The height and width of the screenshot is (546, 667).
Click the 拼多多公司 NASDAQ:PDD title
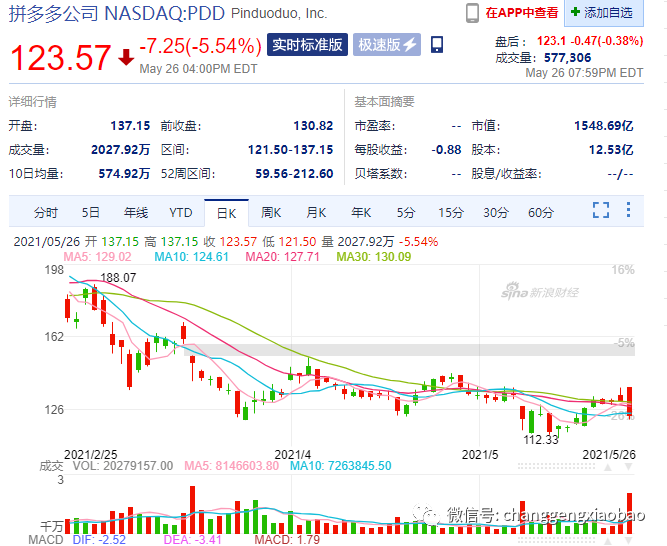pyautogui.click(x=117, y=13)
